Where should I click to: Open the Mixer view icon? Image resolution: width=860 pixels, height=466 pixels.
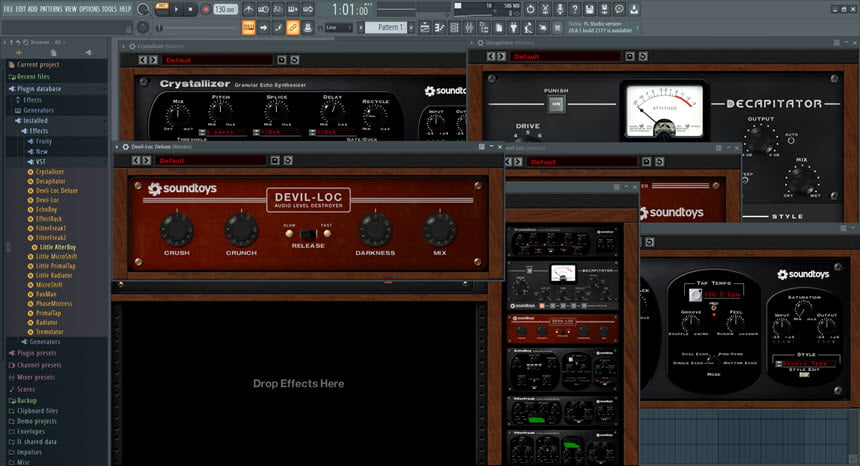[469, 27]
